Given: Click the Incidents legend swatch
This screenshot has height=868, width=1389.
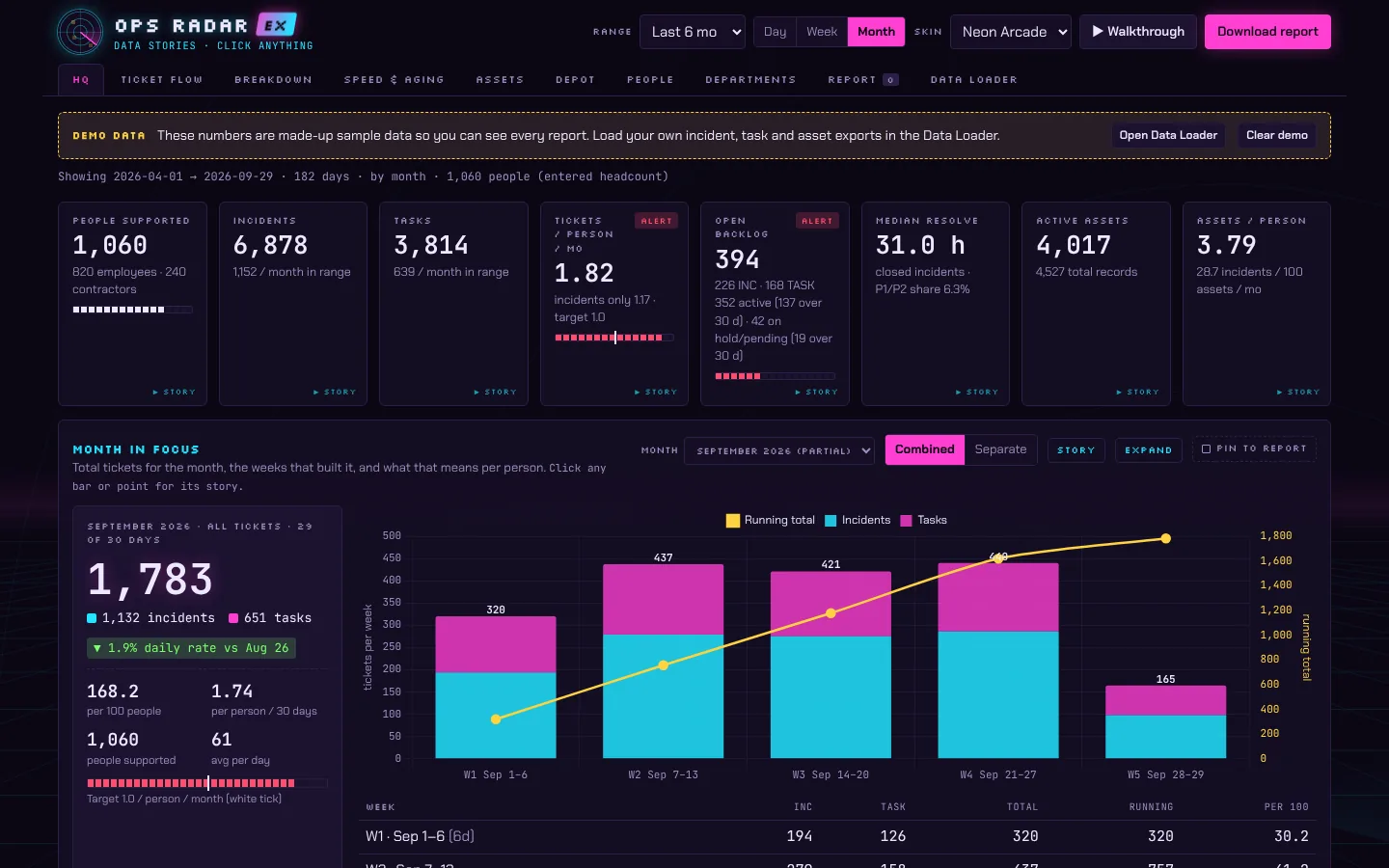Looking at the screenshot, I should (x=831, y=521).
